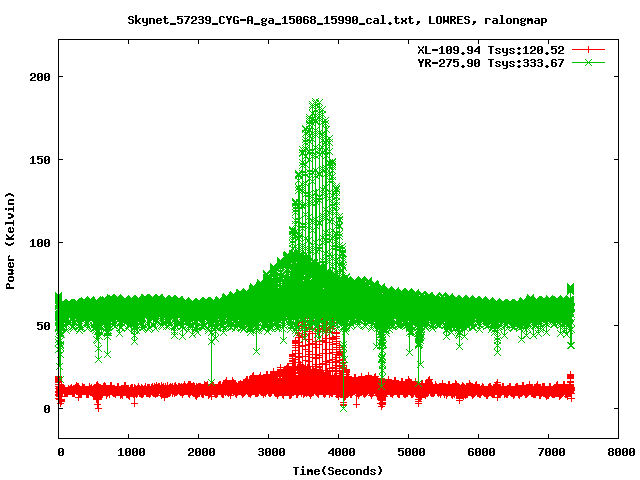
Task: Click the y-axis tick label 150
Action: [x=40, y=160]
